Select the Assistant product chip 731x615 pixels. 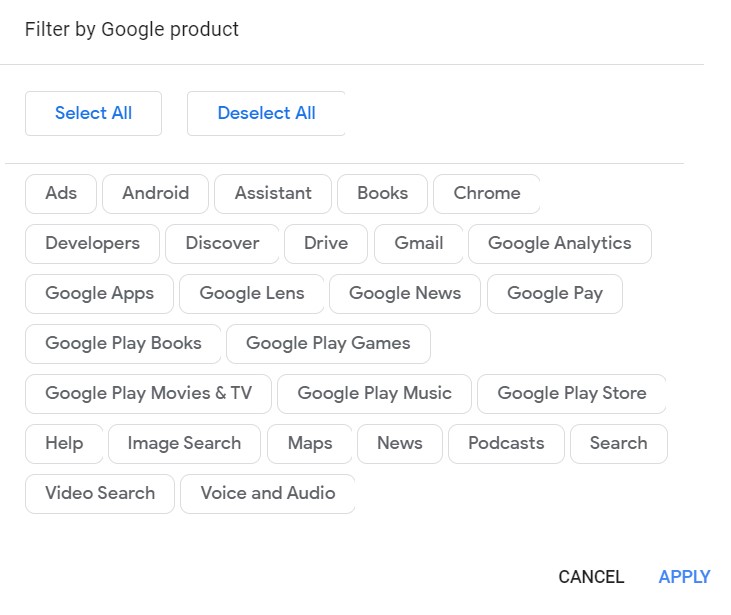[273, 193]
